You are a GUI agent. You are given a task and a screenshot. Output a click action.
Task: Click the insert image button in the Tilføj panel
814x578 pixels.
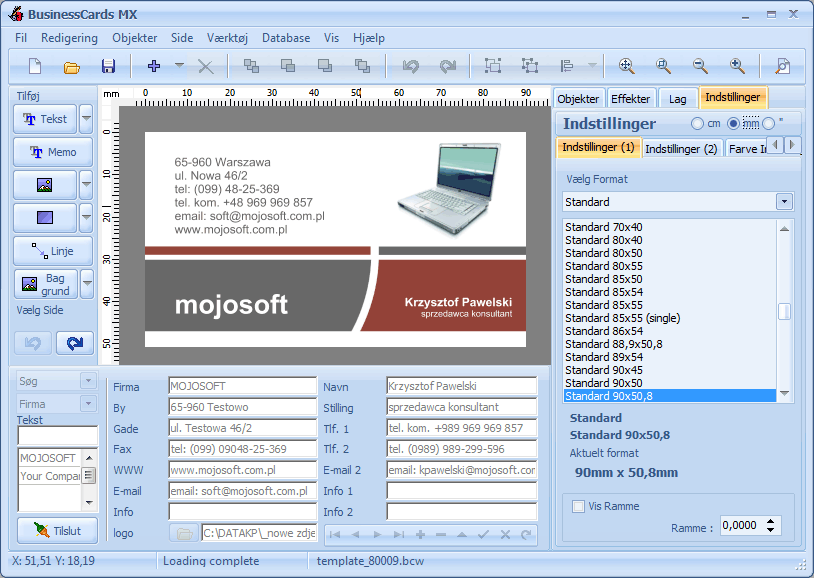(x=45, y=185)
